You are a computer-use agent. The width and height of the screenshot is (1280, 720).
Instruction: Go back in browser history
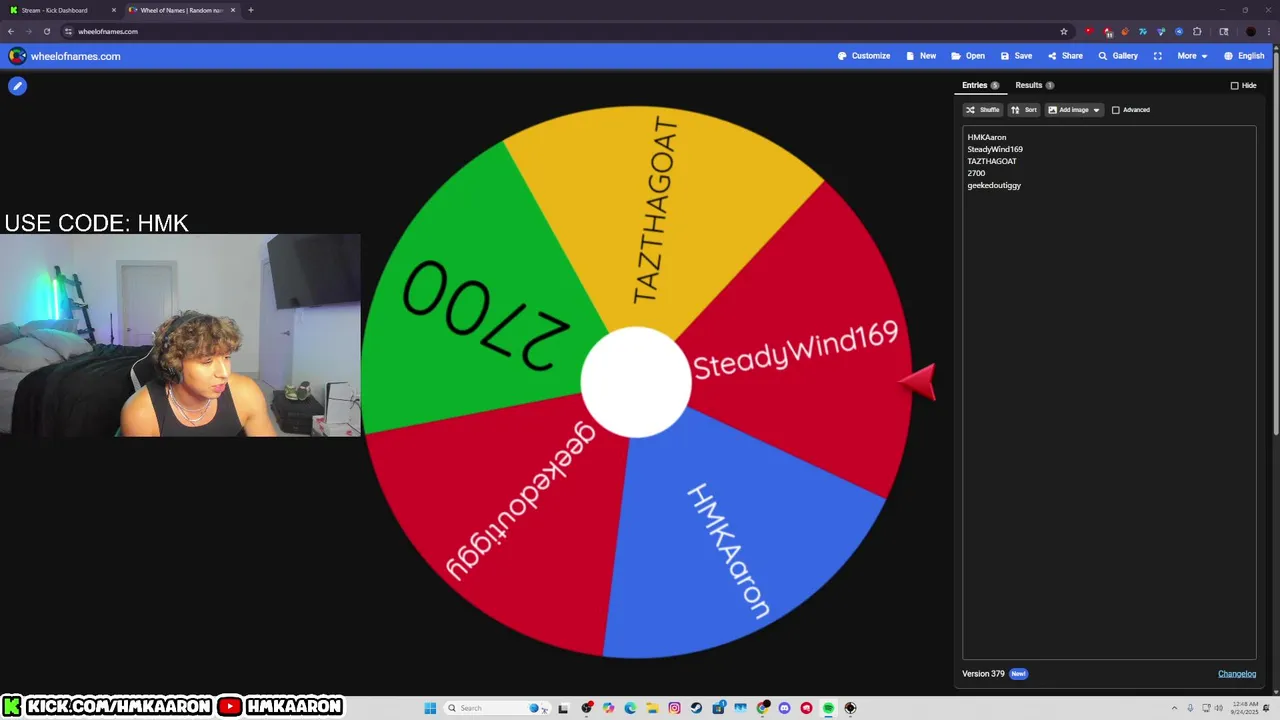pyautogui.click(x=11, y=31)
